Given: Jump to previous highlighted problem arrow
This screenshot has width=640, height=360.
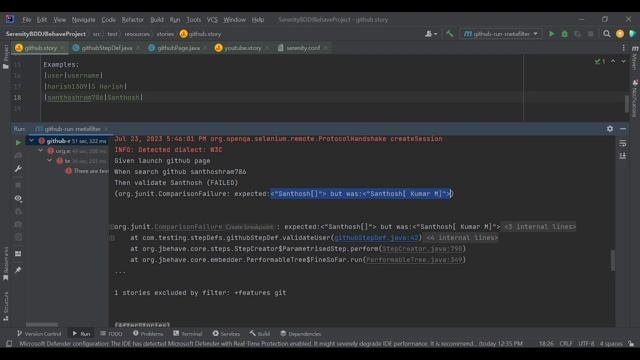Looking at the screenshot, I should pos(613,61).
